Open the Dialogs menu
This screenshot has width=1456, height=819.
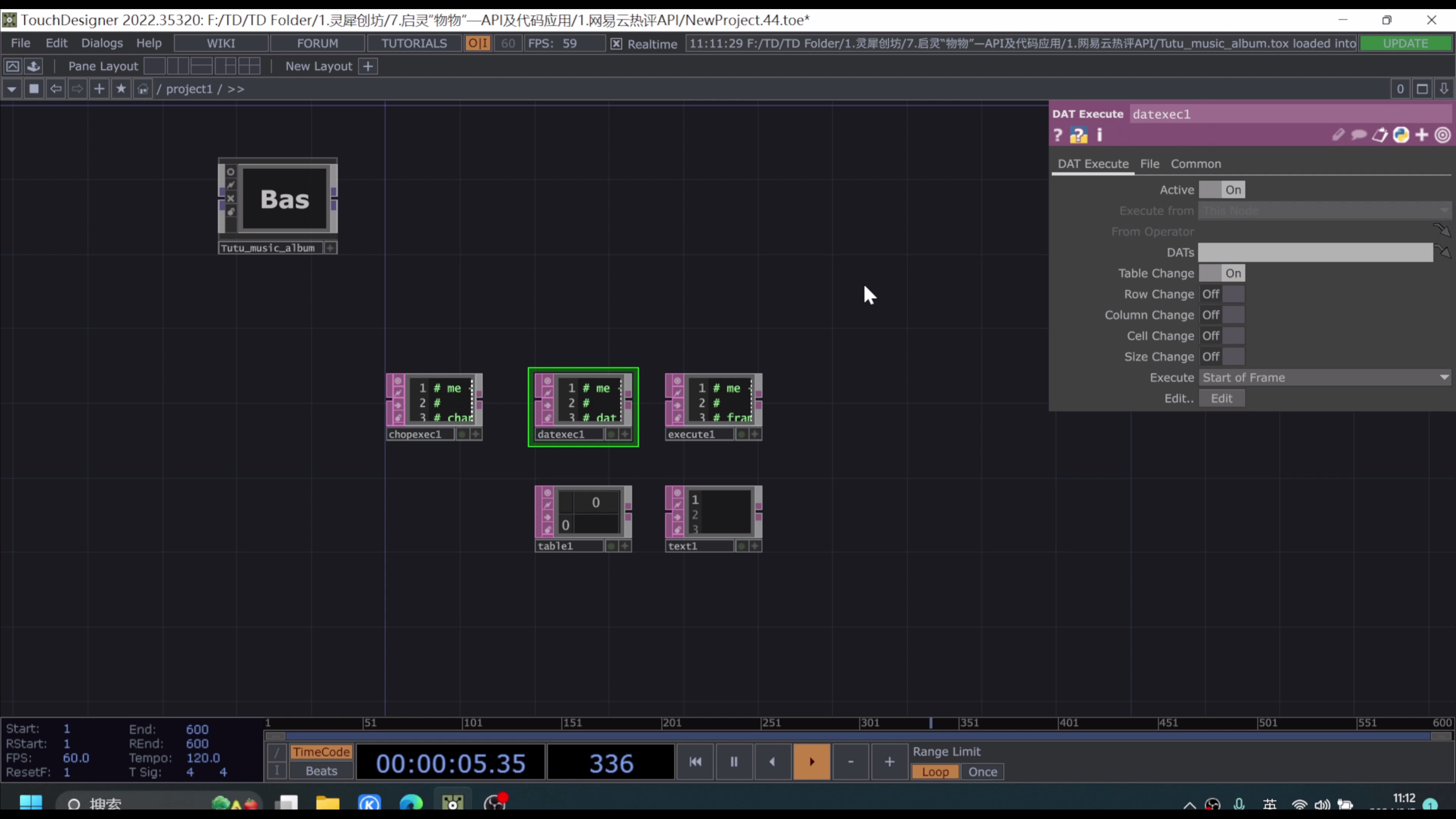point(102,43)
